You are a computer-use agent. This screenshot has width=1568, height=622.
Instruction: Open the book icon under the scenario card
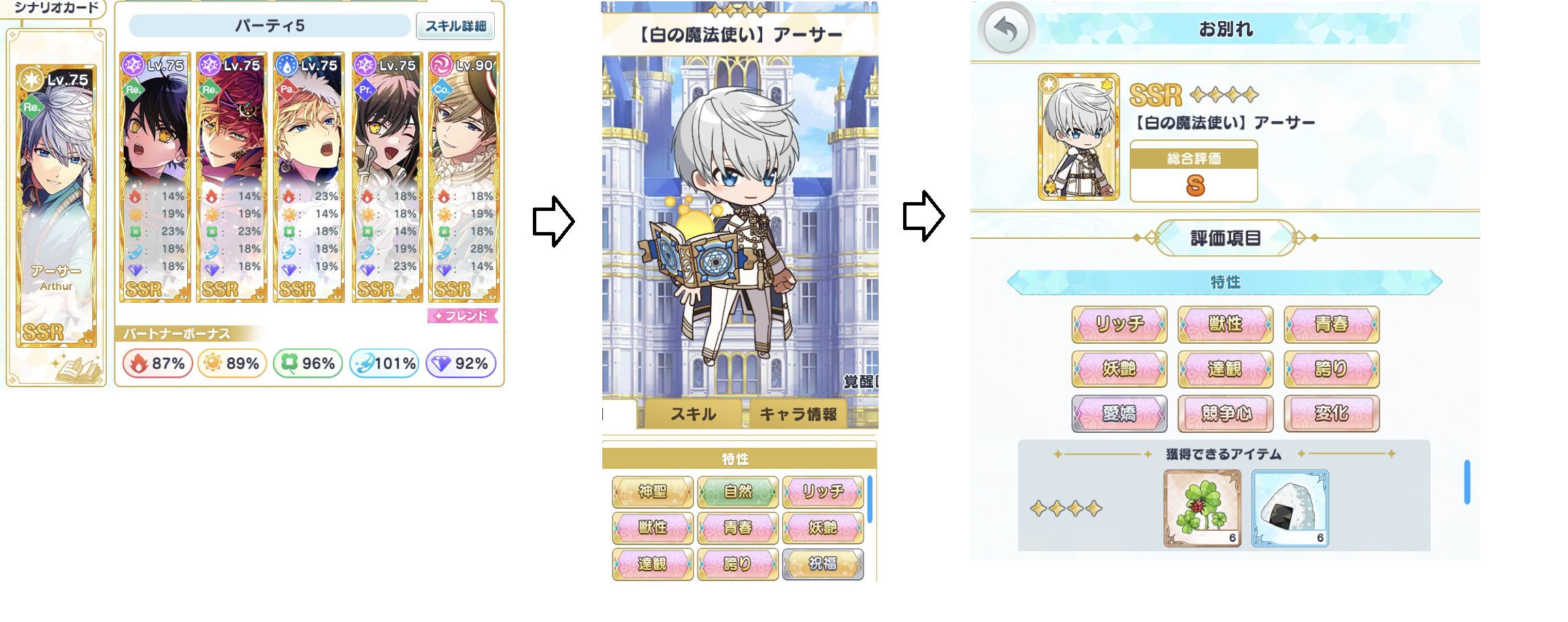(79, 367)
